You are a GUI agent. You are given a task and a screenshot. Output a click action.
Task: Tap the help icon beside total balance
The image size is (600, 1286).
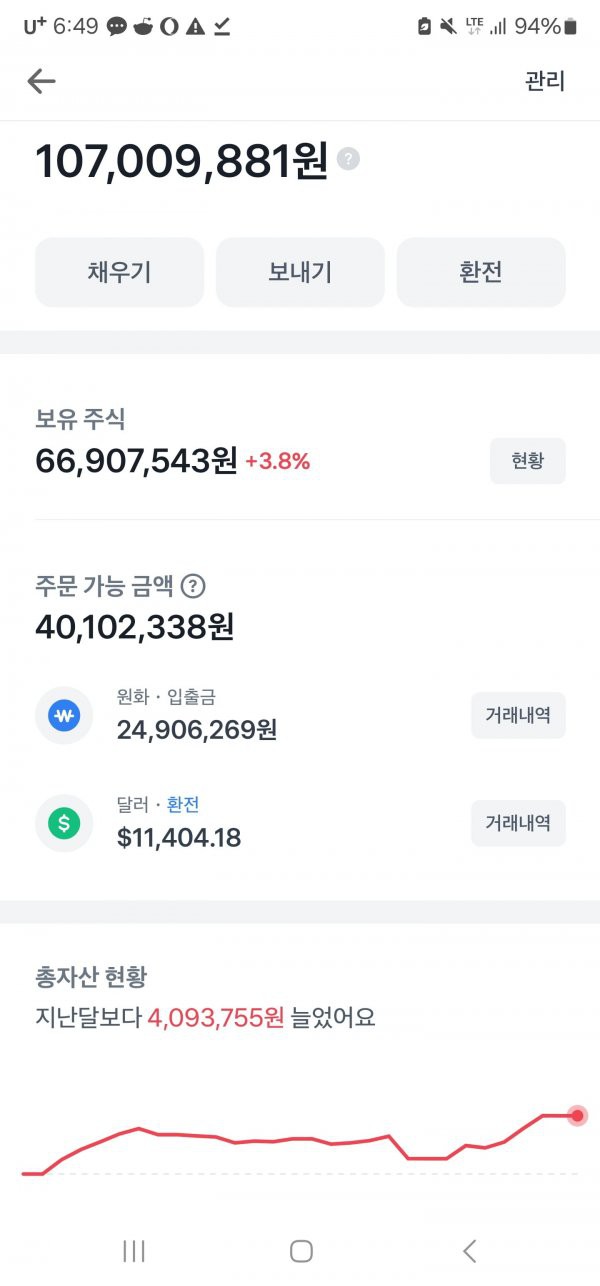348,159
